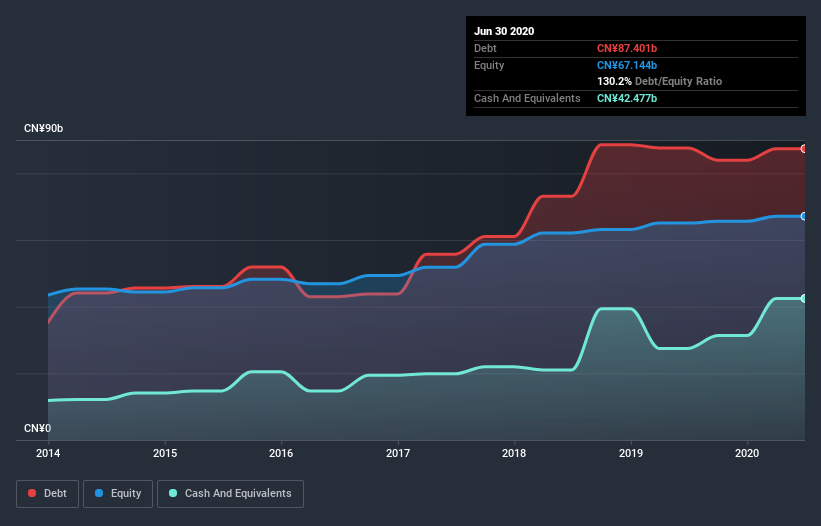Screen dimensions: 821x526
Task: Click the tooltip's Cash And Equivalents label
Action: (527, 98)
